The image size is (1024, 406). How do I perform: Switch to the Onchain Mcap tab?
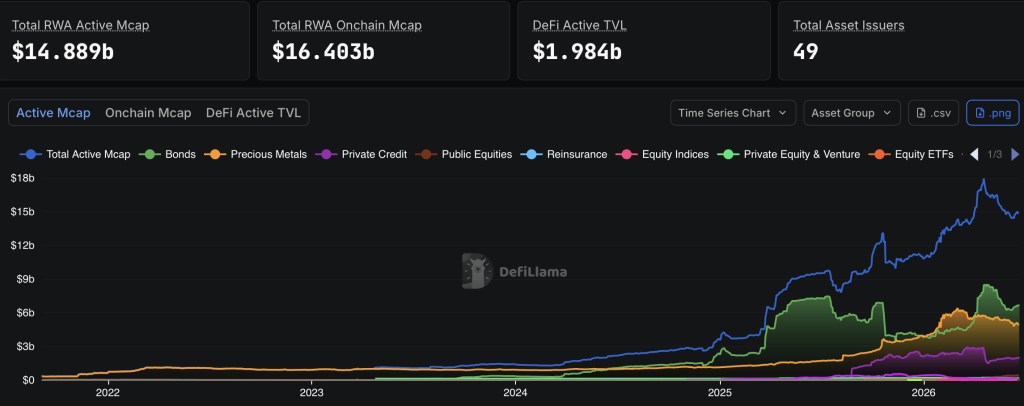[x=148, y=113]
